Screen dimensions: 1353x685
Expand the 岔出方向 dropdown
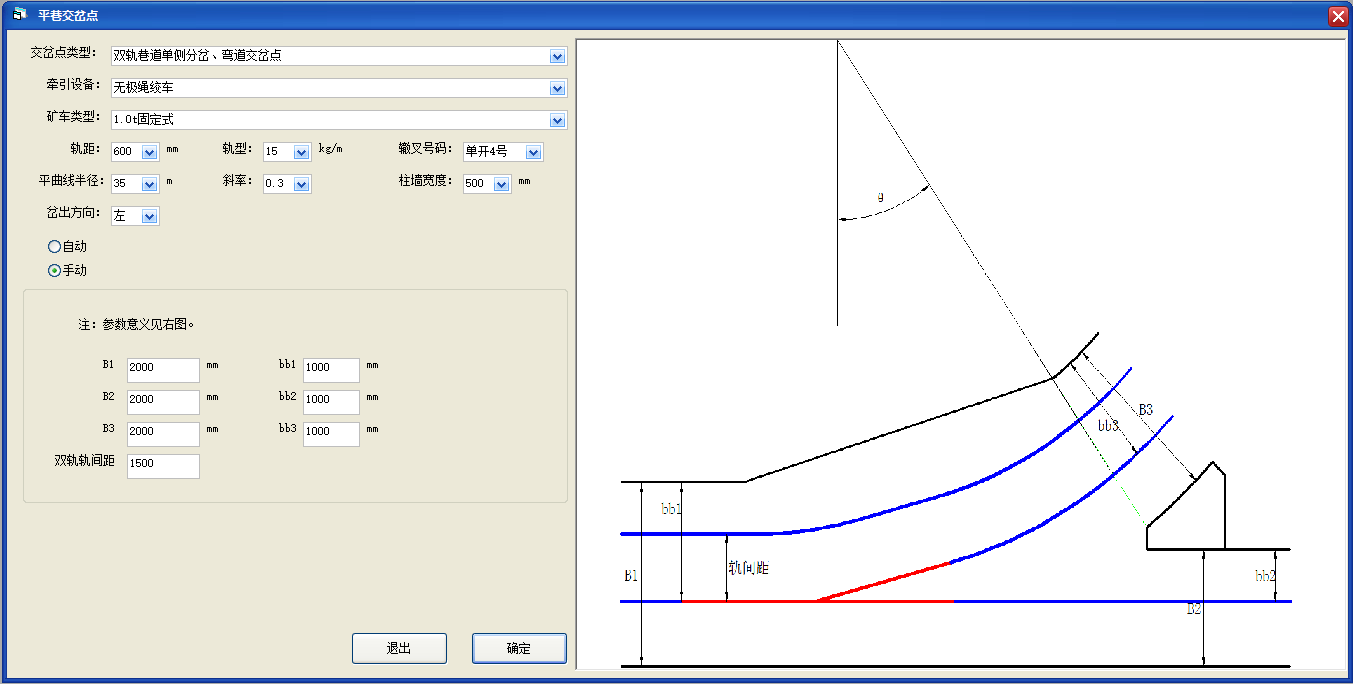click(149, 216)
